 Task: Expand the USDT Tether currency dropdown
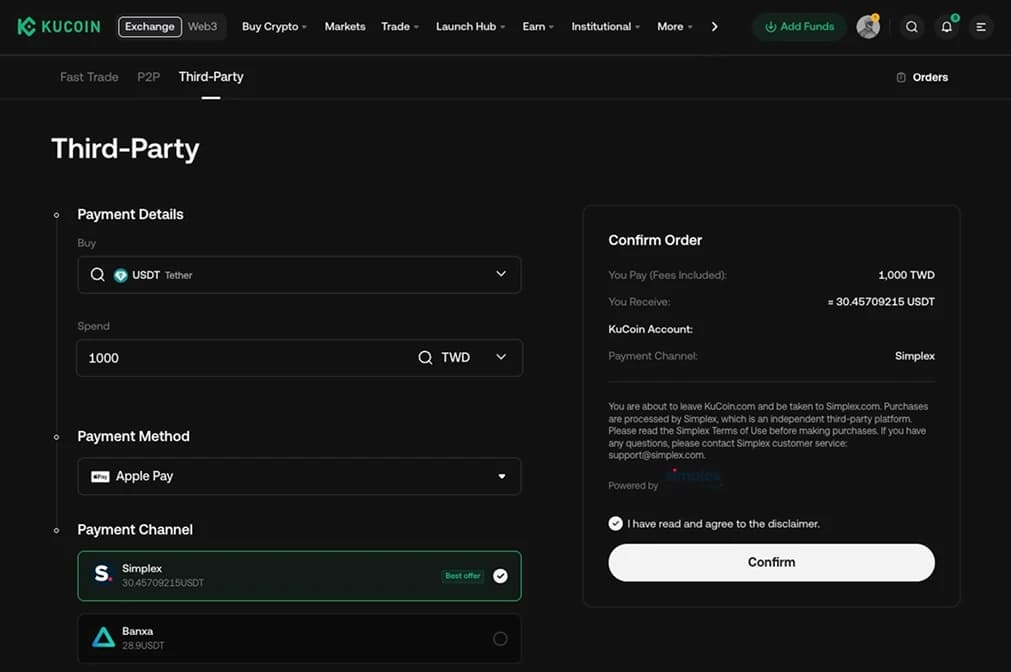[503, 274]
